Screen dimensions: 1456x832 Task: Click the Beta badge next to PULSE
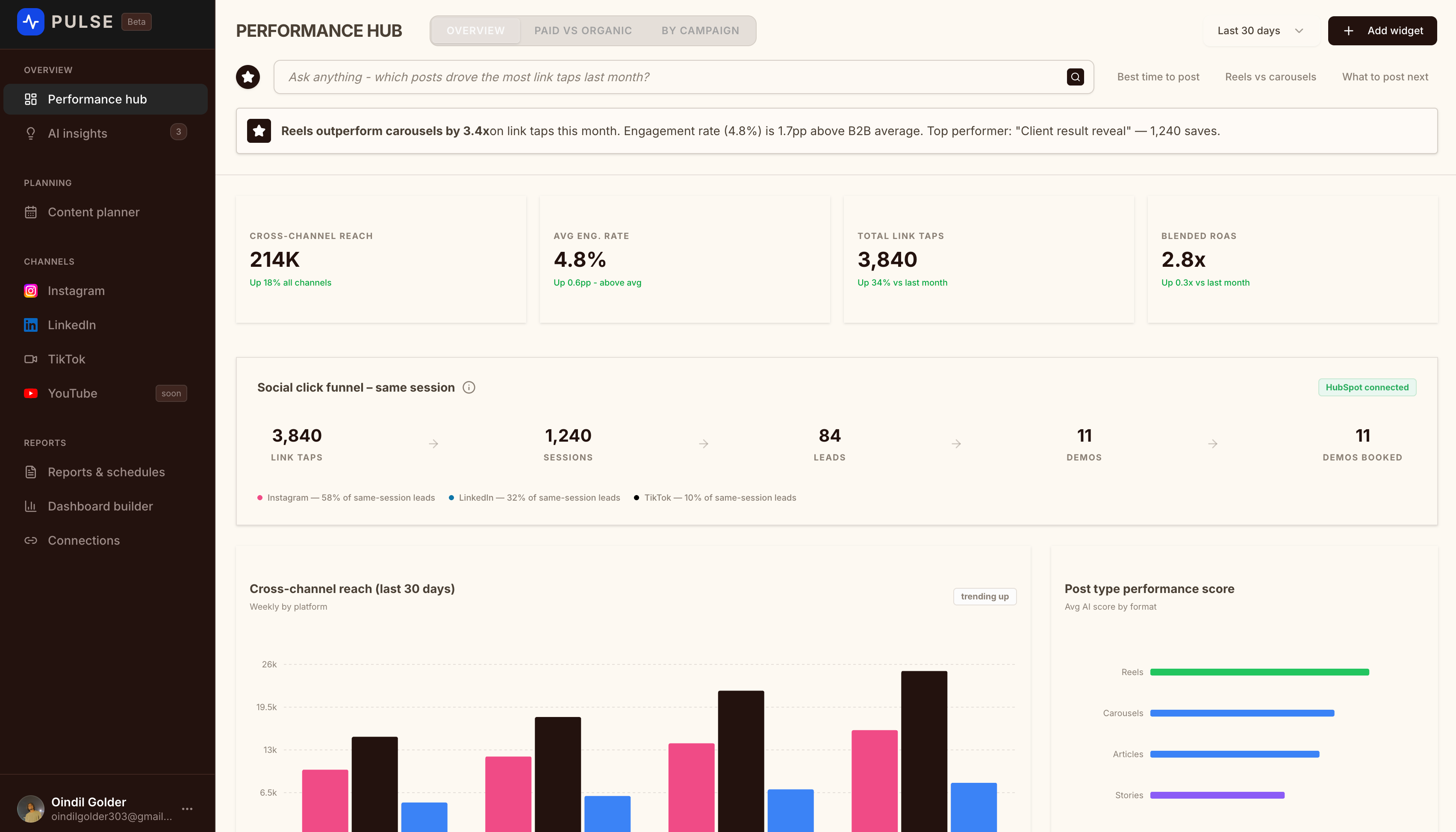[x=136, y=22]
